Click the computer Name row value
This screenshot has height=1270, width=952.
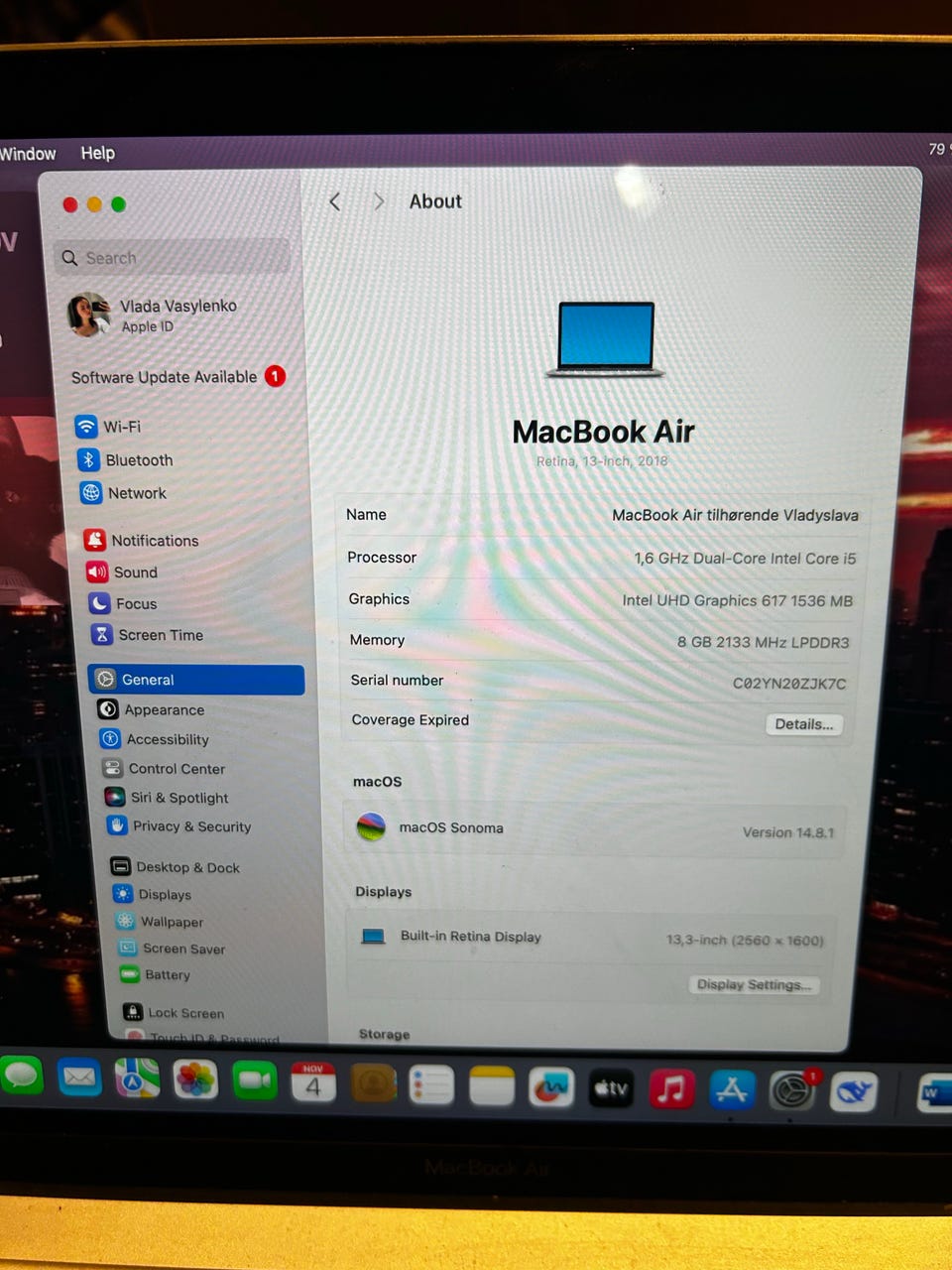pyautogui.click(x=735, y=515)
